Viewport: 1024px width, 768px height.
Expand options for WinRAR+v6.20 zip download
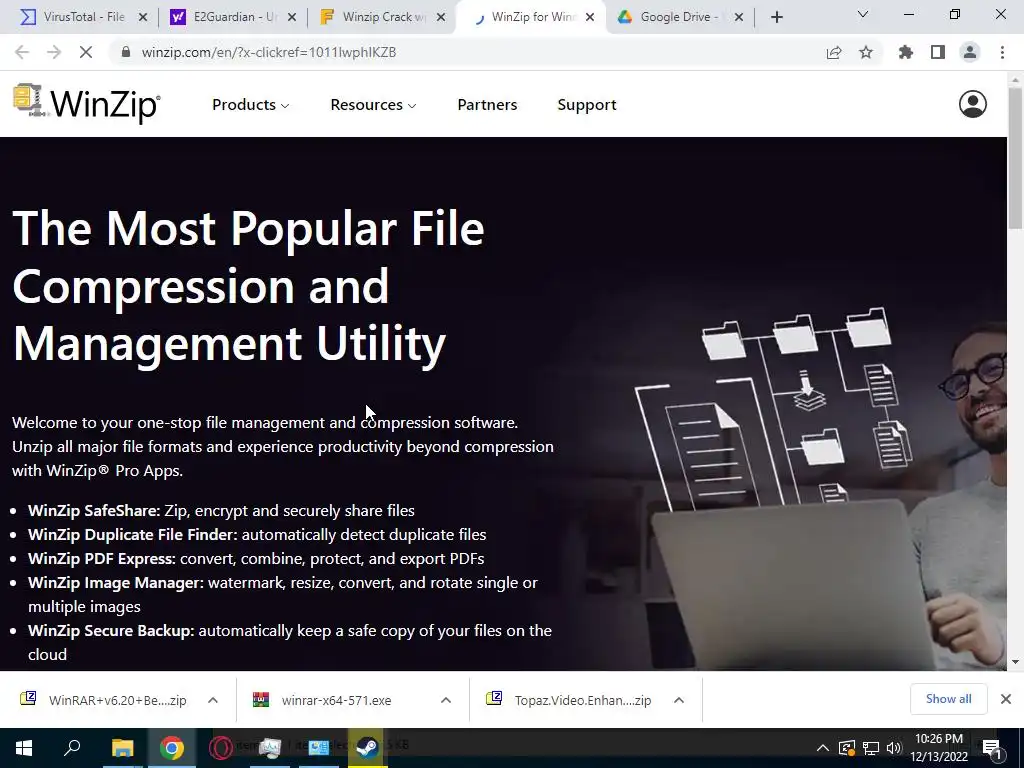pyautogui.click(x=213, y=700)
